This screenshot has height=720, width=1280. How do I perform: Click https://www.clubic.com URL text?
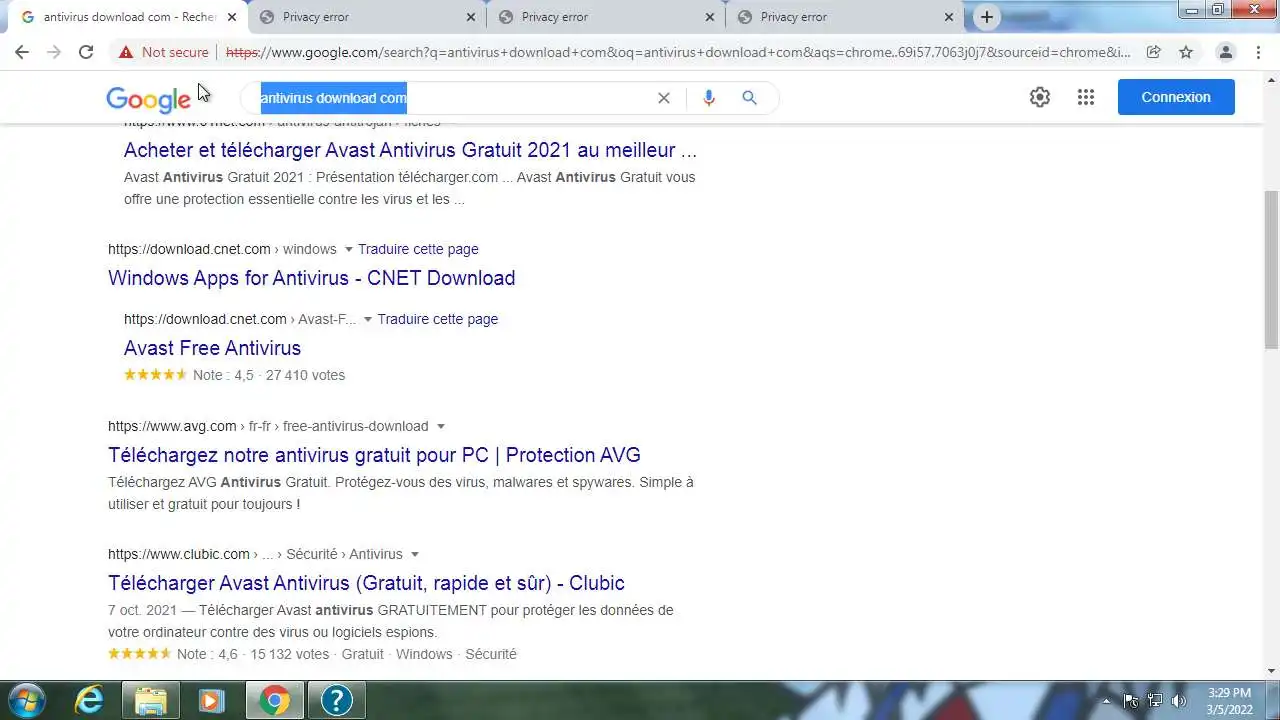pos(179,554)
